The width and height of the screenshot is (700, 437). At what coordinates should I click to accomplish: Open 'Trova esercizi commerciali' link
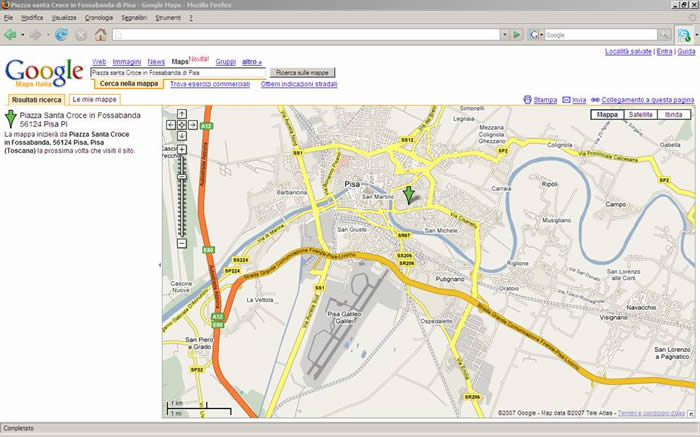point(210,84)
